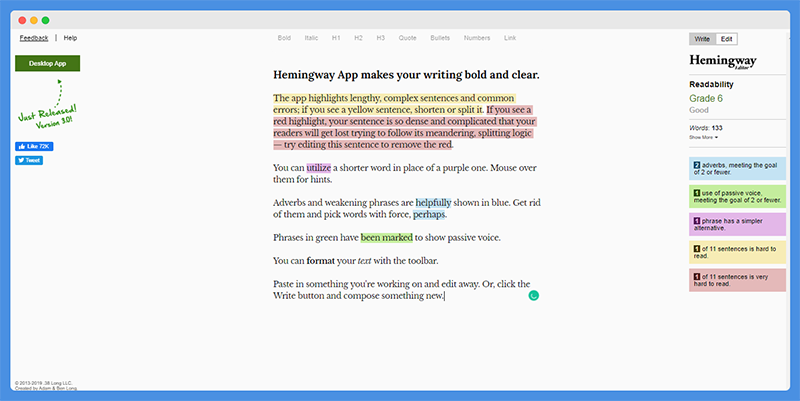
Task: Place cursor after 'compose something new.'
Action: 445,296
